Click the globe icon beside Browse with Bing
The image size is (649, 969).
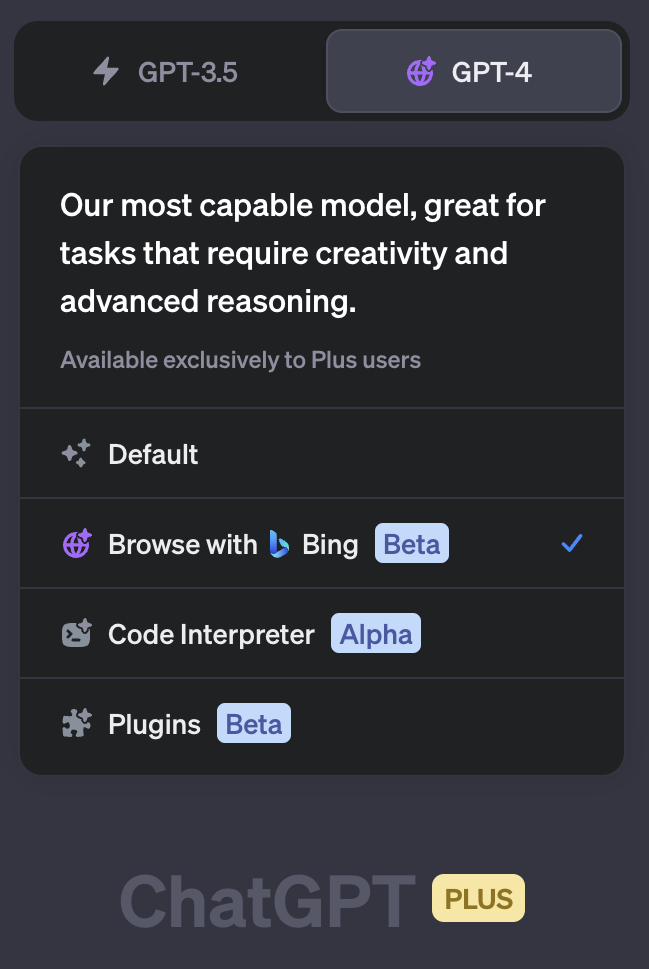point(75,543)
